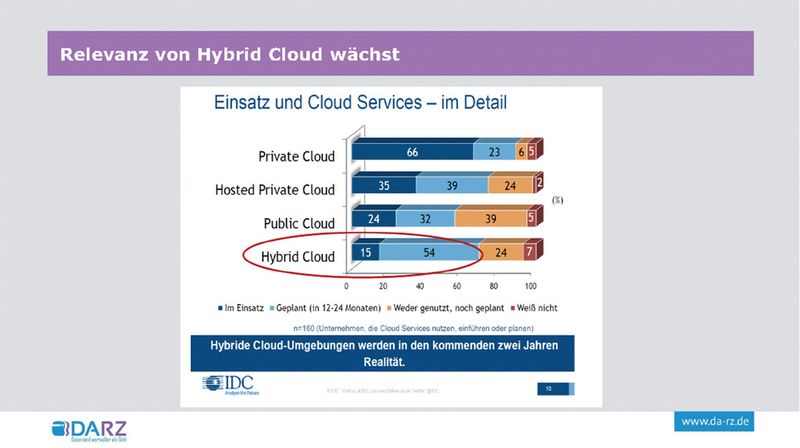The image size is (800, 448).
Task: Select the 'Hosted Private Cloud' row label
Action: point(275,190)
